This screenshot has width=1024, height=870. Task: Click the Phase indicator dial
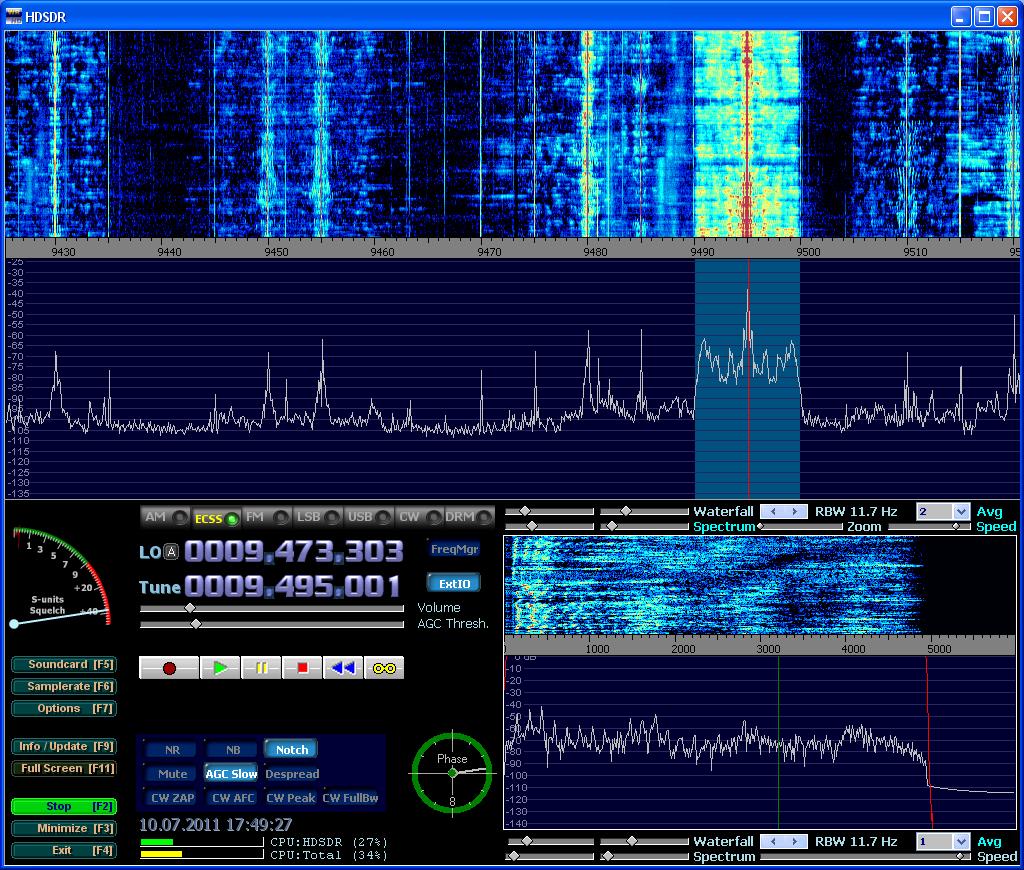(452, 772)
